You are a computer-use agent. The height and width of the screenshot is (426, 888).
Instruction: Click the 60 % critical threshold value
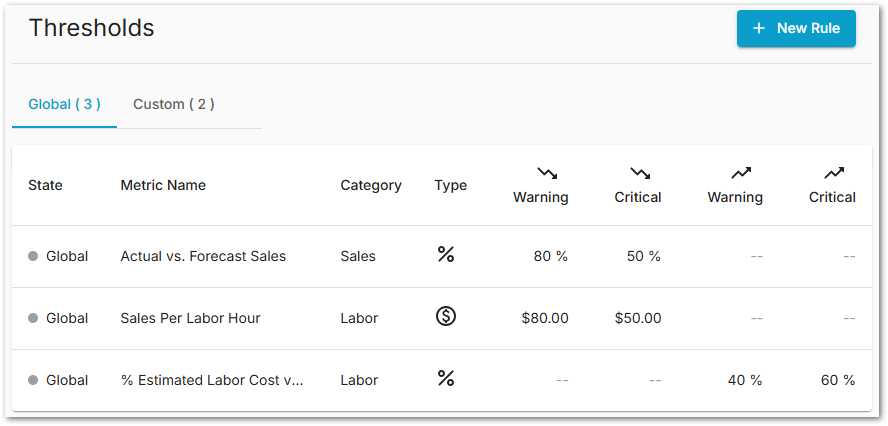tap(834, 380)
